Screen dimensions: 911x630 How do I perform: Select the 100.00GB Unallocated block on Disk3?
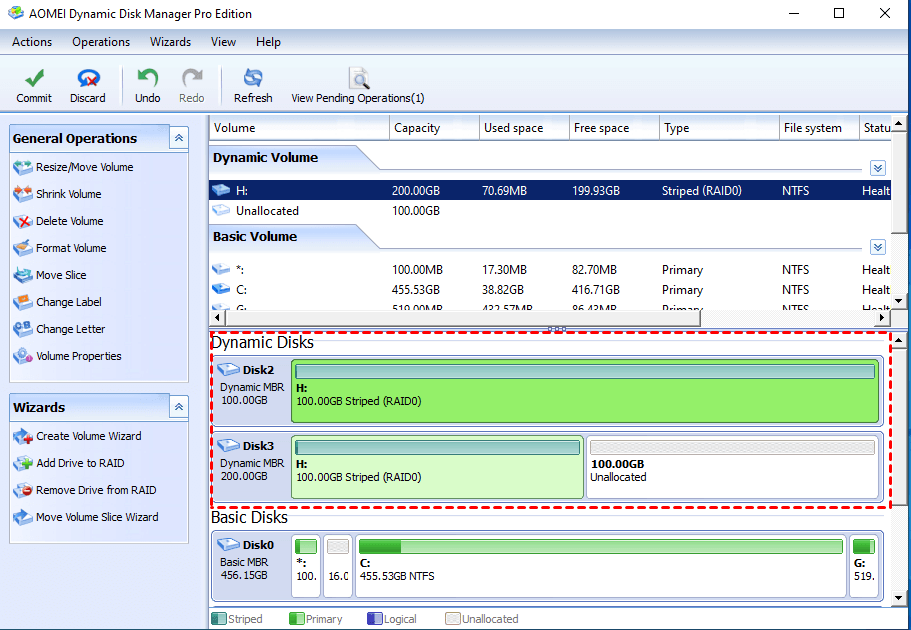click(x=732, y=466)
